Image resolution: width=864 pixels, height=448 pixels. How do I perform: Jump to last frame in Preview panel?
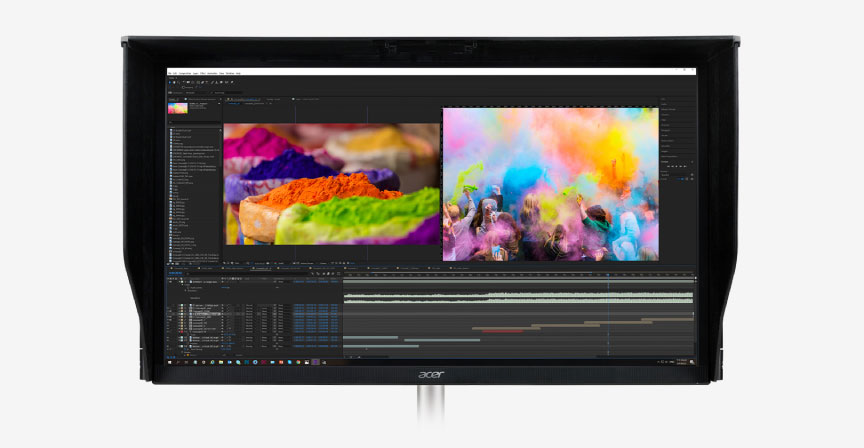click(685, 166)
